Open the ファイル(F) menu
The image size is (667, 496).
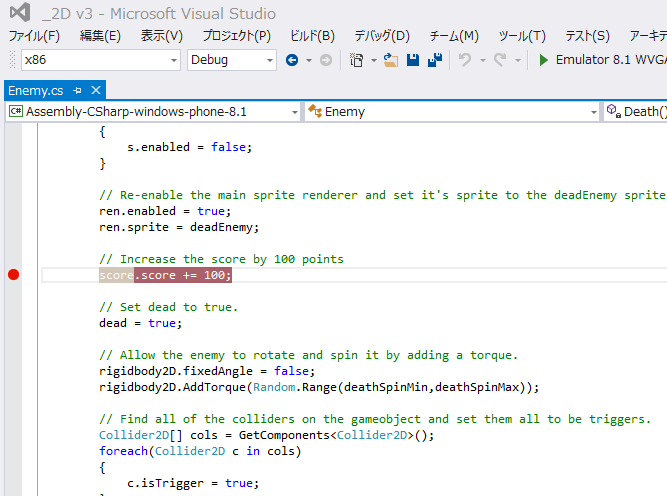pyautogui.click(x=34, y=36)
